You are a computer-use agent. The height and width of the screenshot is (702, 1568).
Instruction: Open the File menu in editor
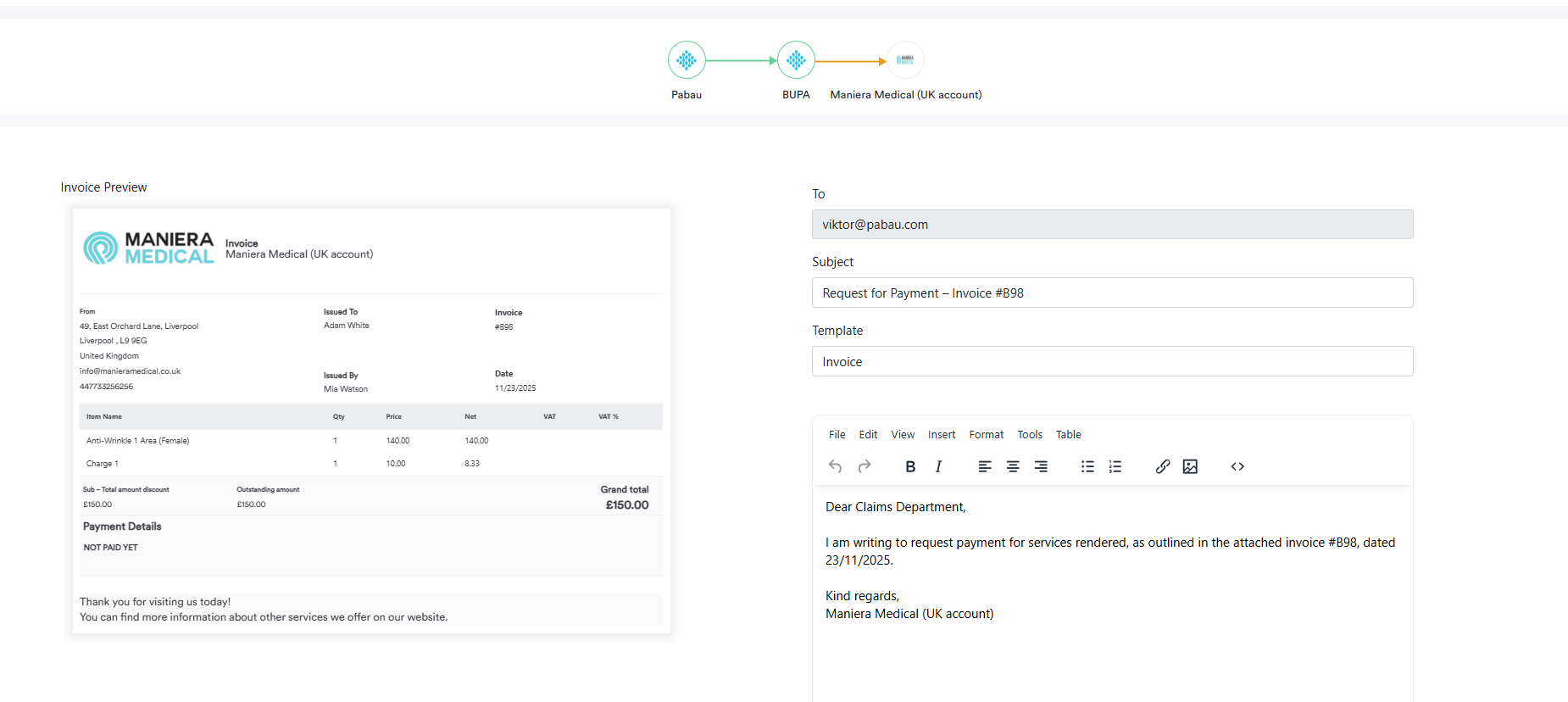click(x=837, y=435)
